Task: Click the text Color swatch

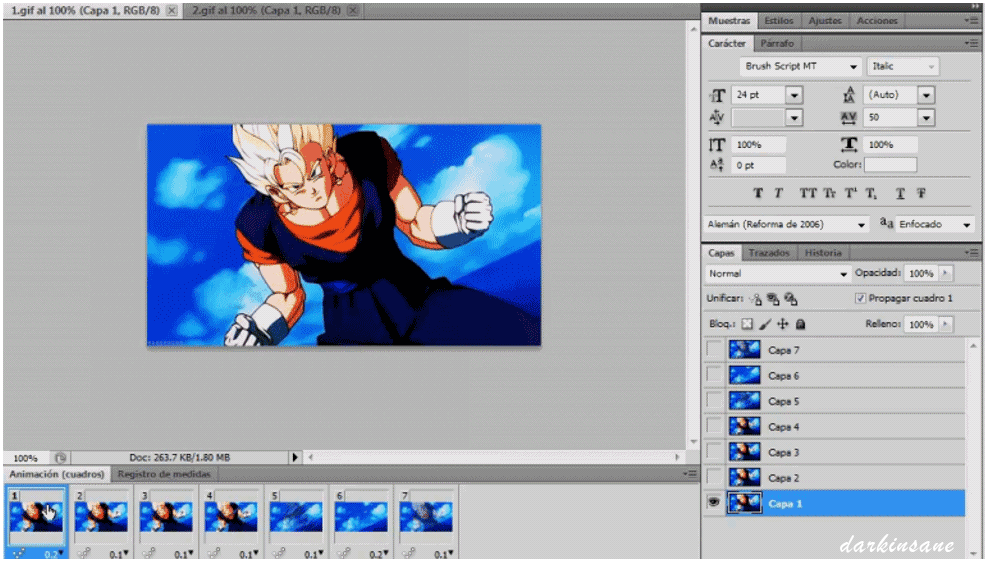Action: (890, 165)
